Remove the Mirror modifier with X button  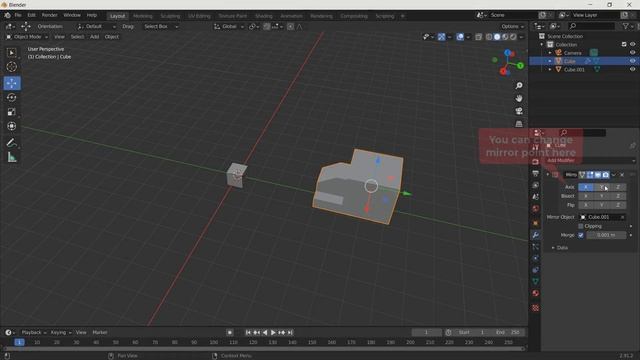coord(622,175)
